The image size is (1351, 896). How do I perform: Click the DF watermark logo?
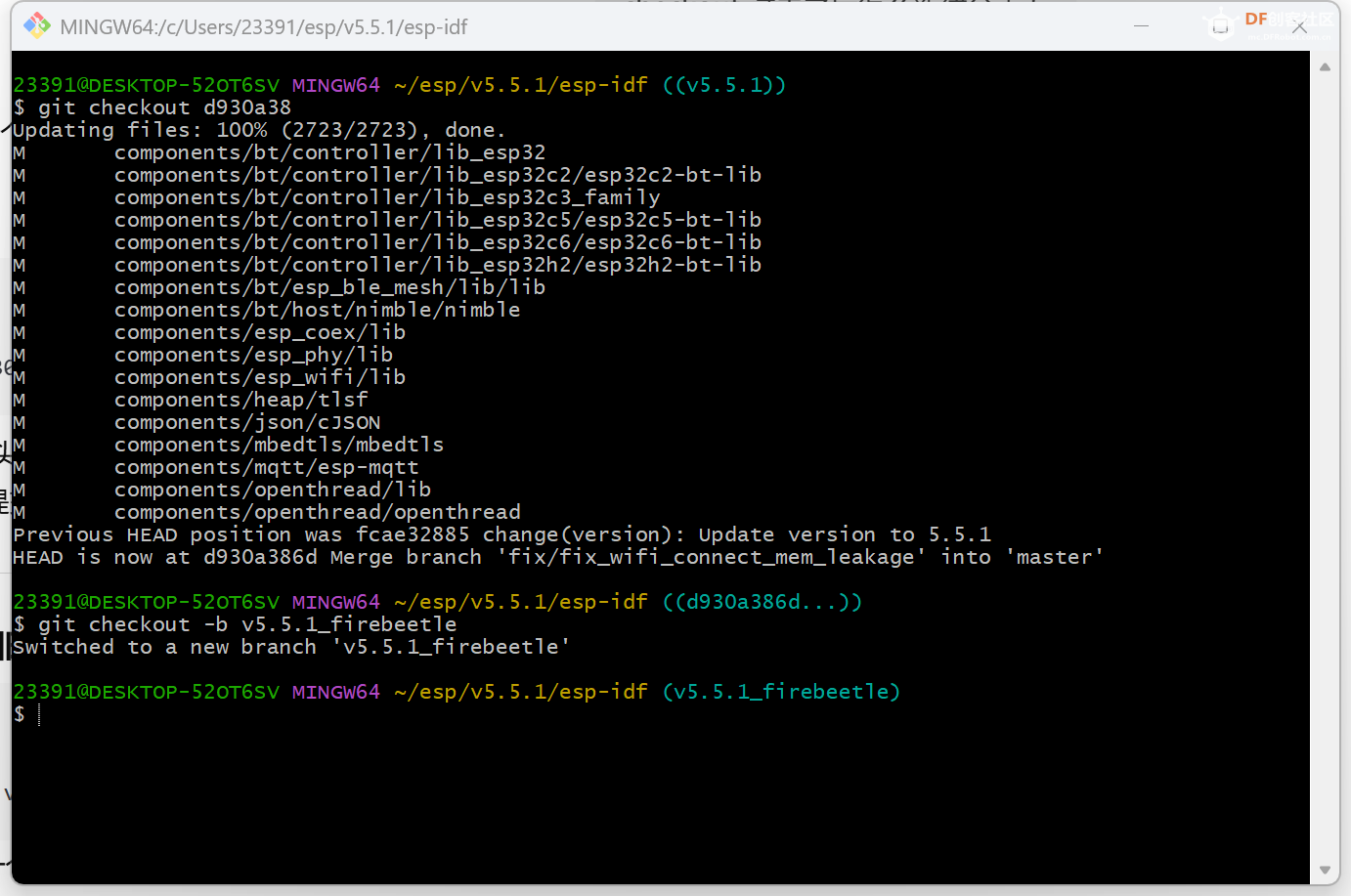click(1256, 20)
